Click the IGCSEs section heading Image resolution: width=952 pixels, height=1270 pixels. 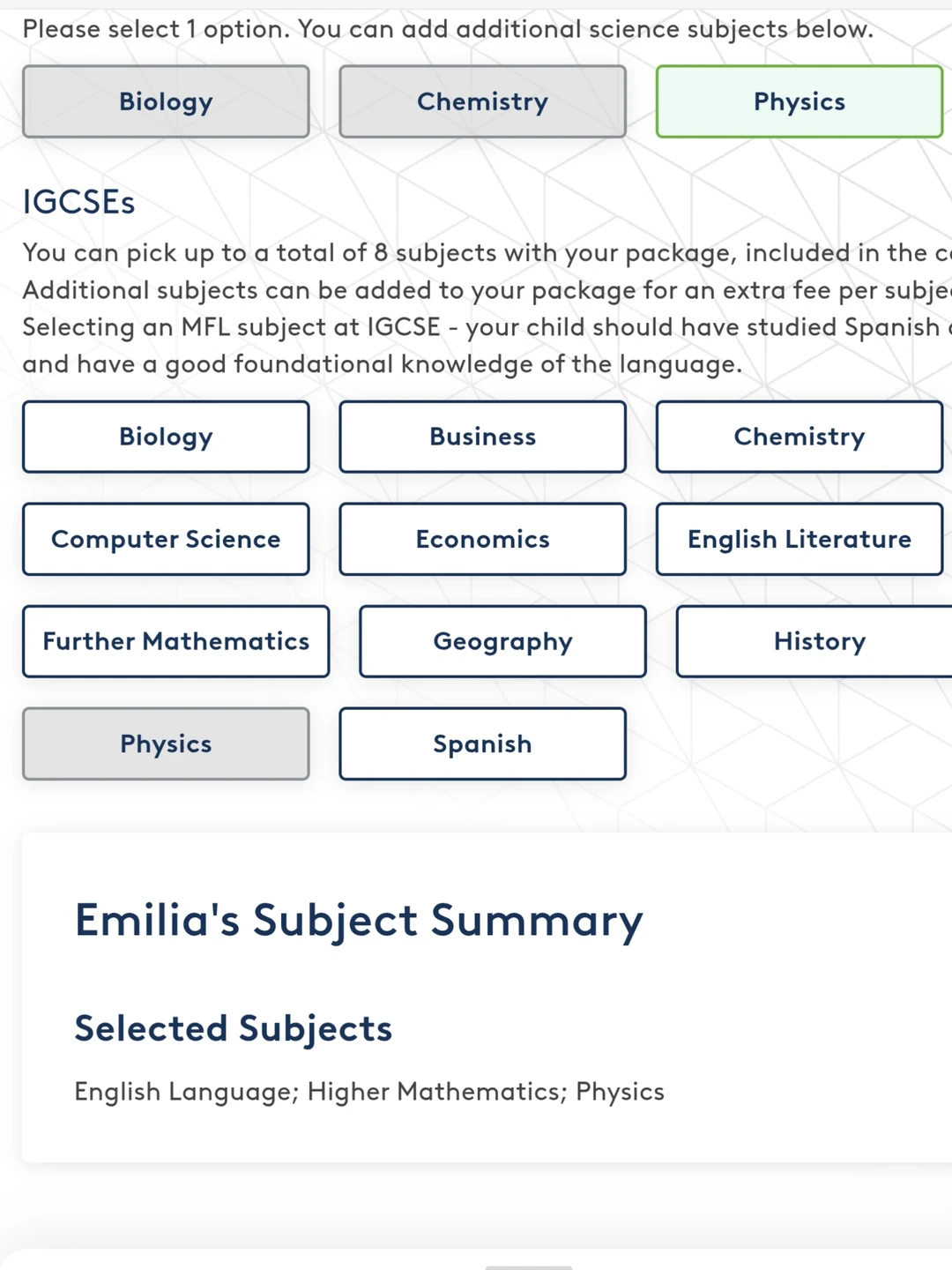click(78, 202)
